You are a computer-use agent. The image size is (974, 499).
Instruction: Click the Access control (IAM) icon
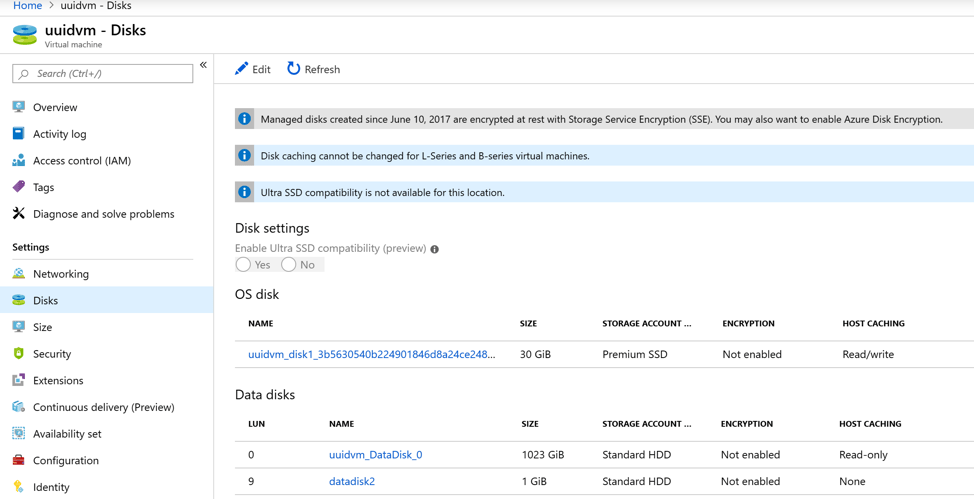(19, 160)
